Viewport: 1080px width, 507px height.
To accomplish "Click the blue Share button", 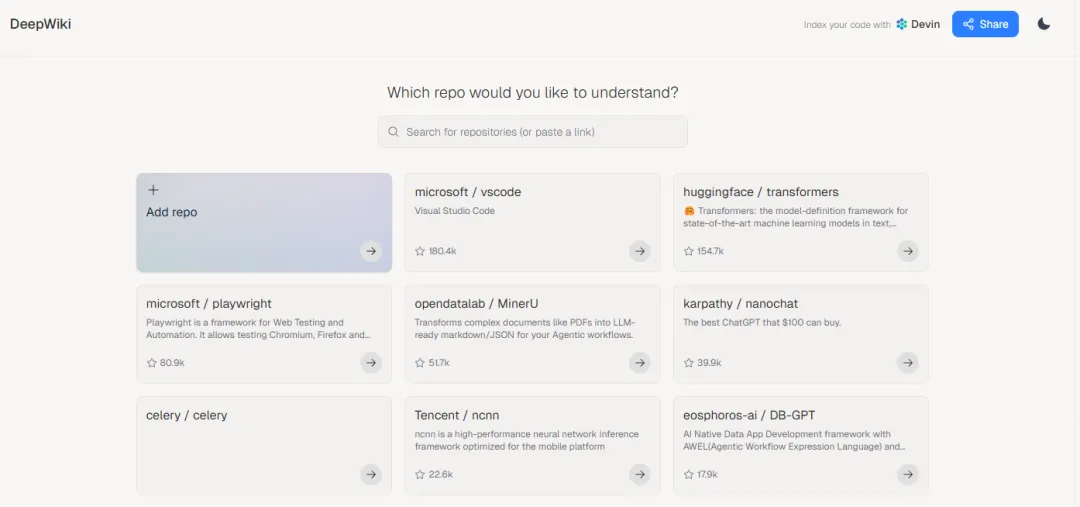I will pyautogui.click(x=985, y=24).
